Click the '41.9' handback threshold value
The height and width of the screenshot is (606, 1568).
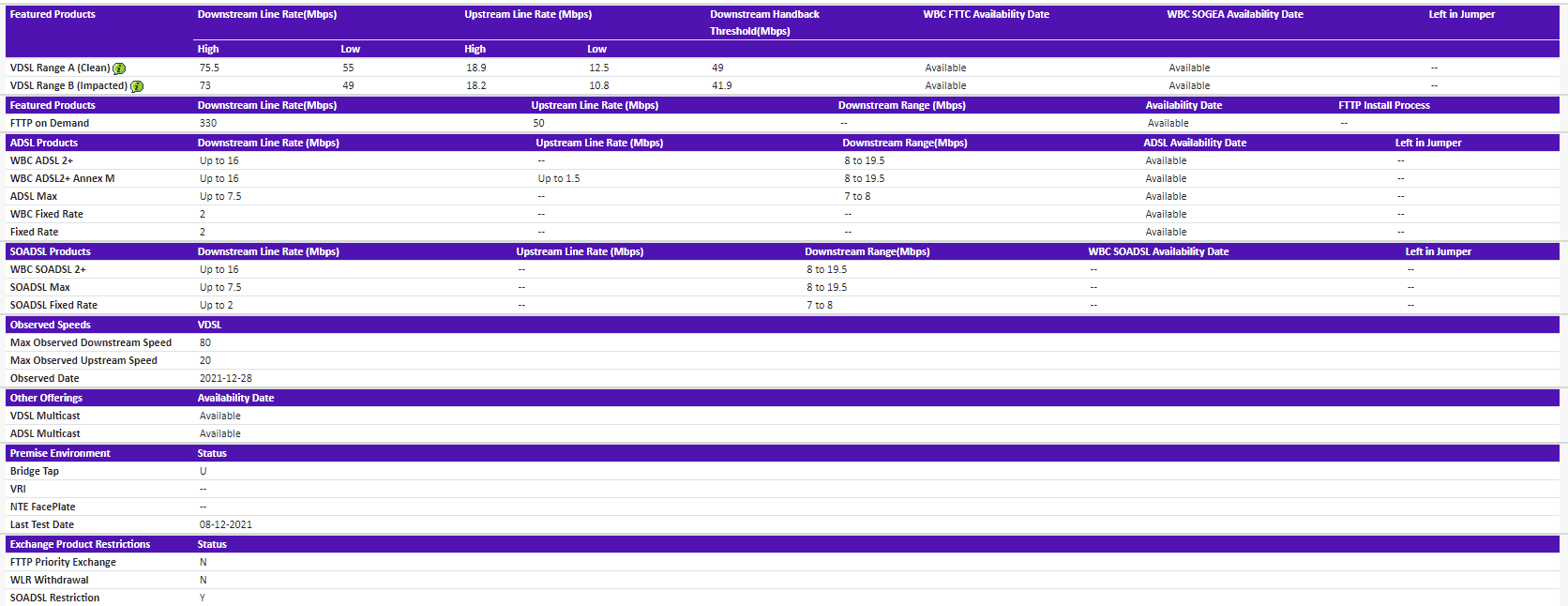pyautogui.click(x=722, y=85)
